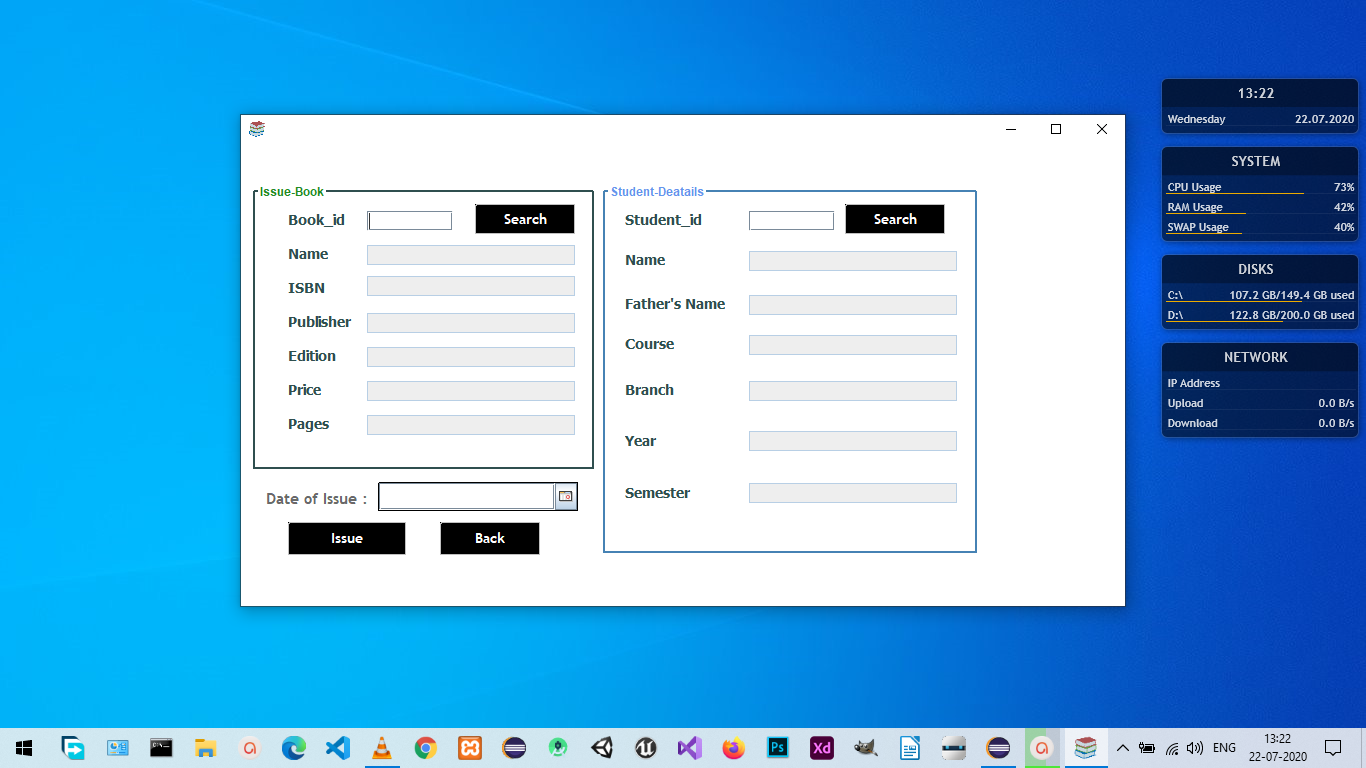Image resolution: width=1366 pixels, height=768 pixels.
Task: Focus the Student_id input field
Action: [791, 221]
